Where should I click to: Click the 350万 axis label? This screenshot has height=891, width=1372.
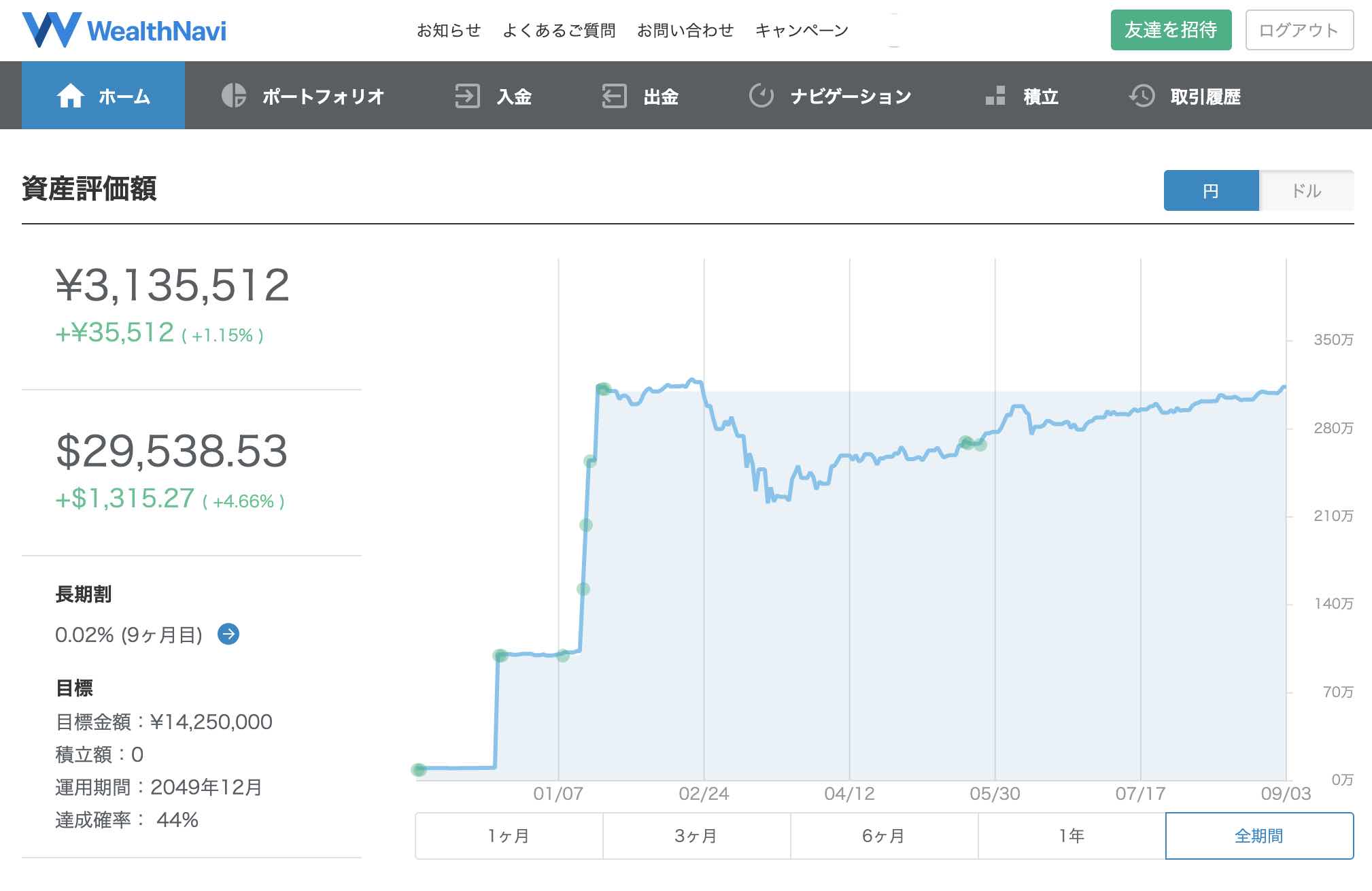pyautogui.click(x=1333, y=339)
